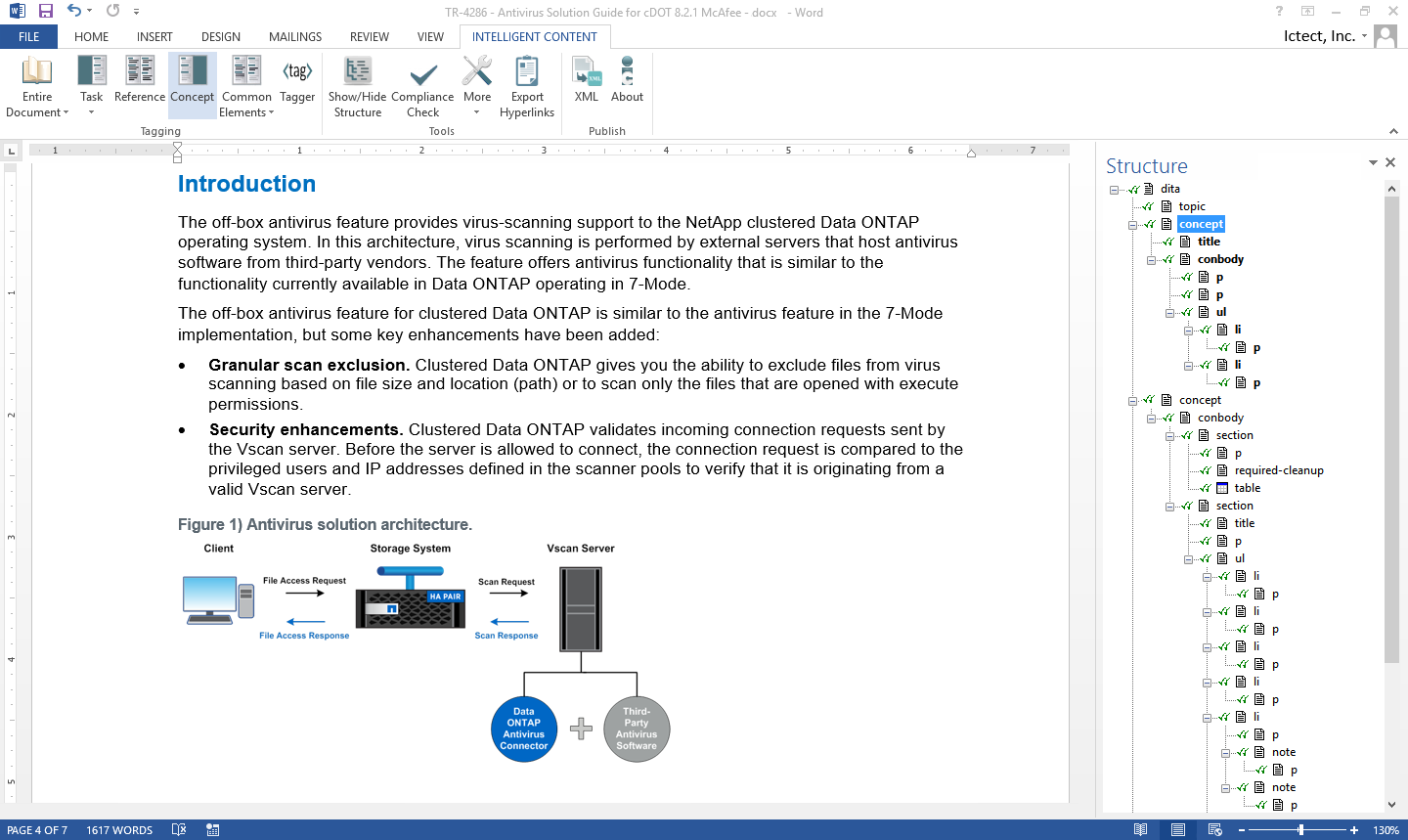Click the Undo icon
Screen dimensions: 1408x840
point(73,11)
